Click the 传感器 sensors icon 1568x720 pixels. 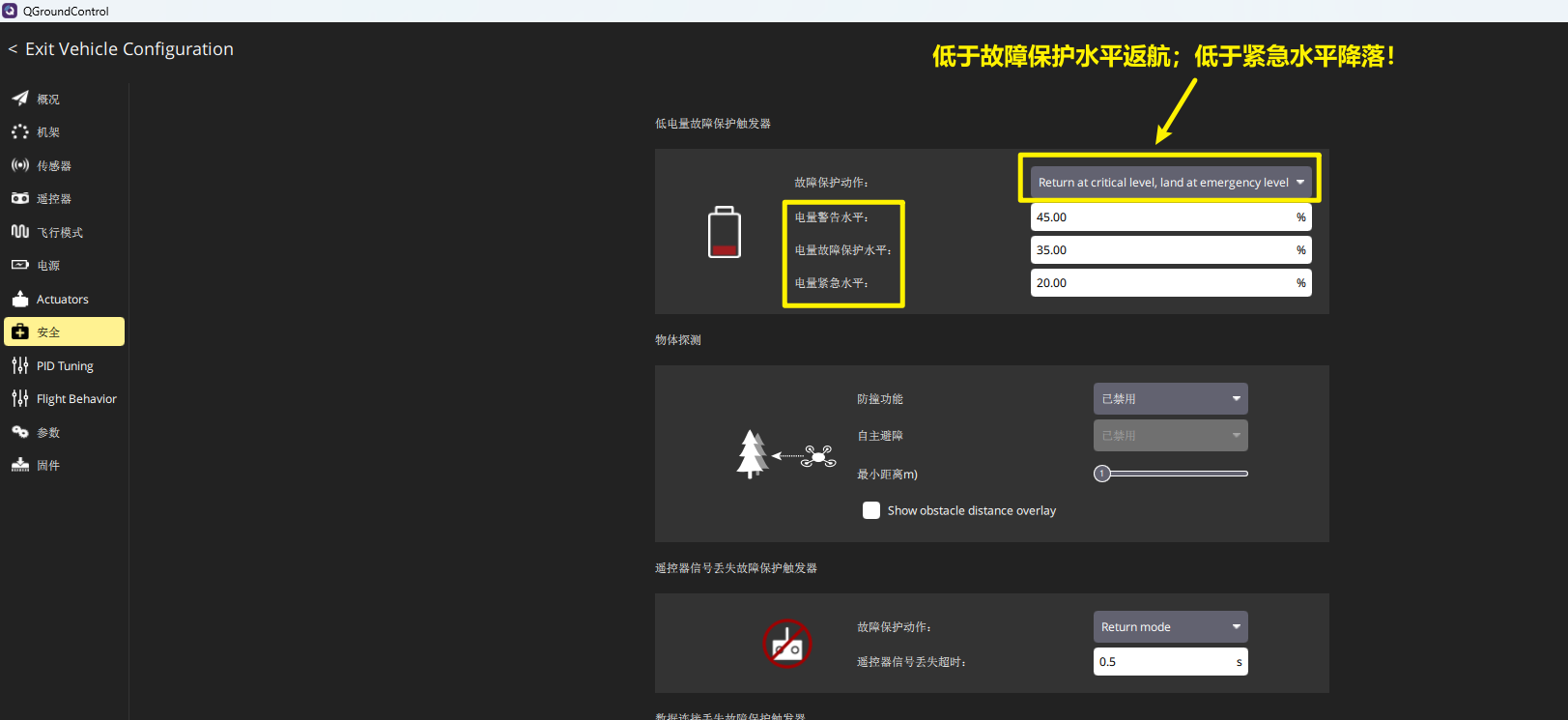coord(20,165)
